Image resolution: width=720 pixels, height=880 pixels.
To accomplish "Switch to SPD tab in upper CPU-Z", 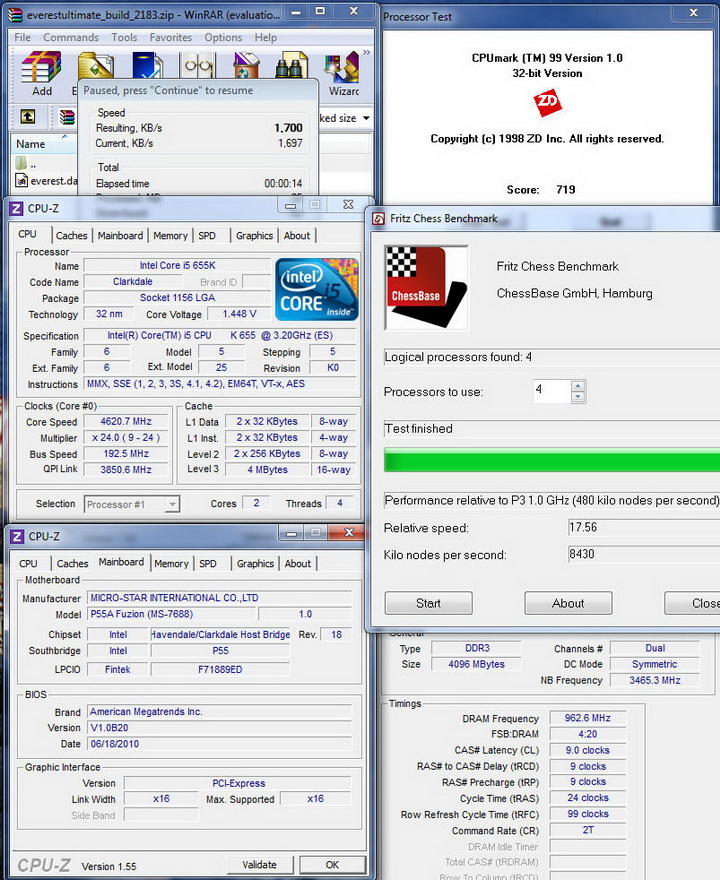I will click(207, 236).
